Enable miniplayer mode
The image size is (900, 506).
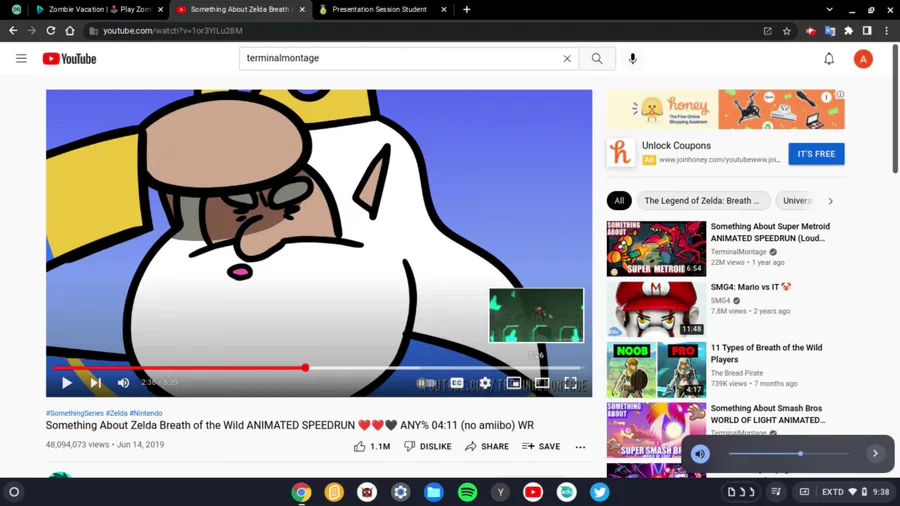[x=513, y=383]
